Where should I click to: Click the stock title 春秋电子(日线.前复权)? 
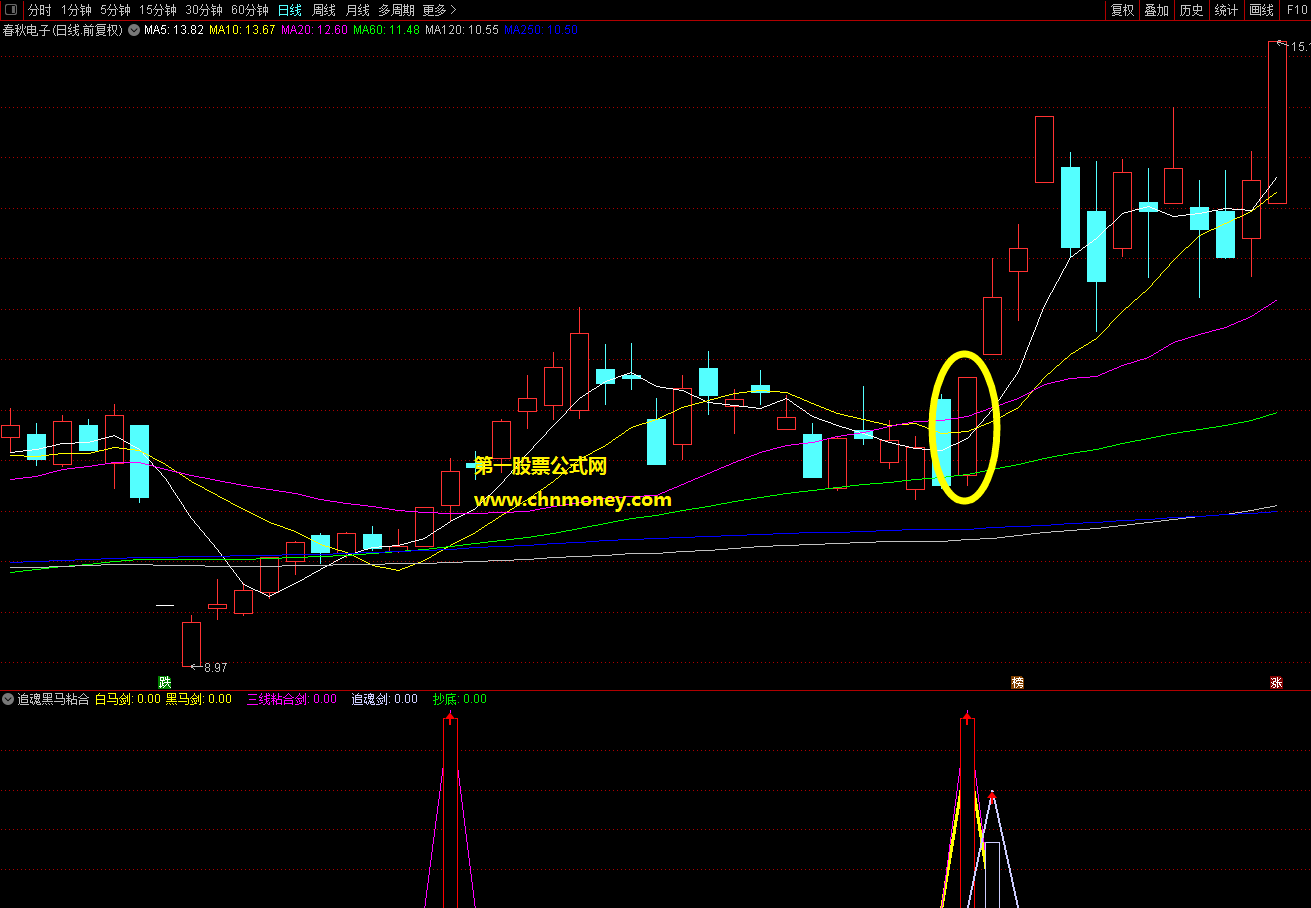(x=63, y=30)
